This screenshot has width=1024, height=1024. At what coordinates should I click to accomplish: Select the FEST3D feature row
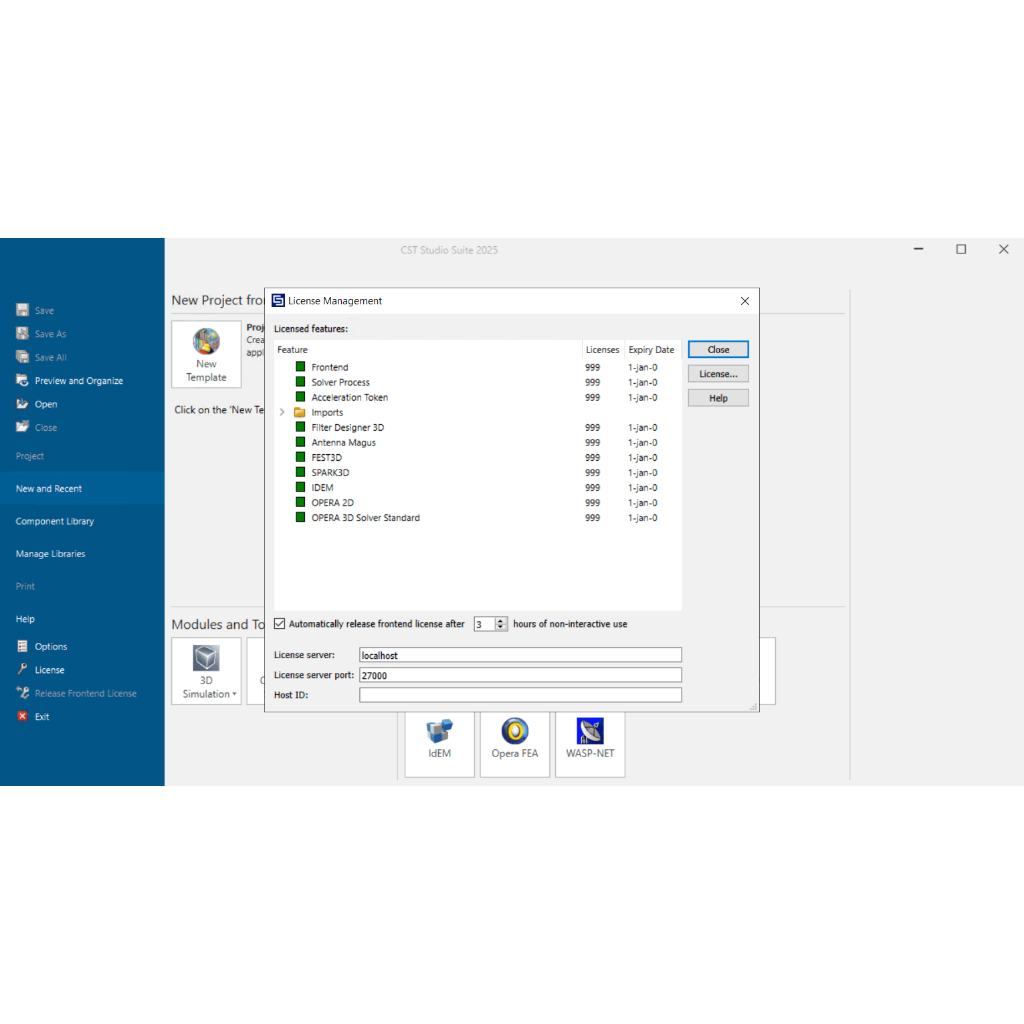coord(477,457)
